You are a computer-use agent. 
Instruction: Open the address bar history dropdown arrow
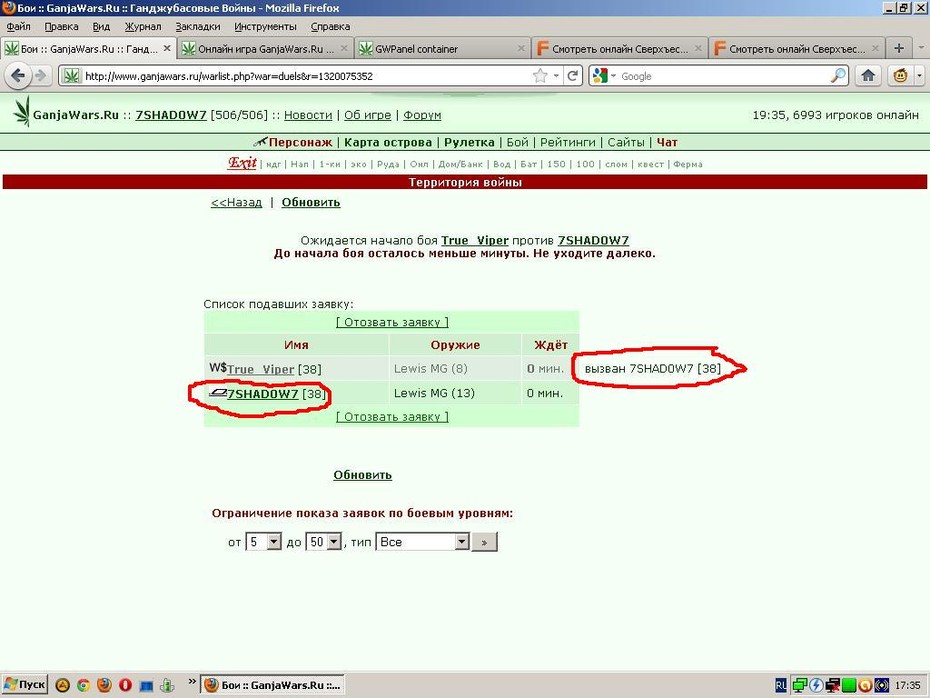[556, 76]
